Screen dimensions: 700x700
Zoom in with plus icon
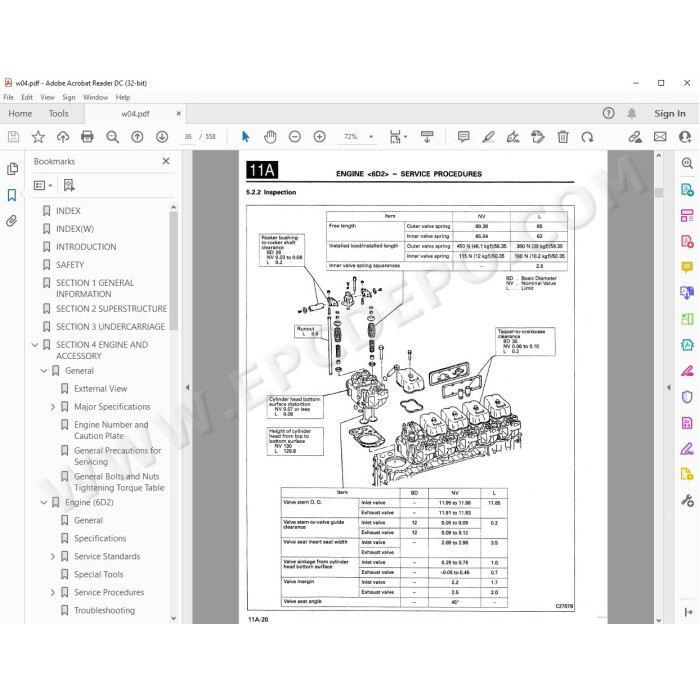pyautogui.click(x=320, y=137)
